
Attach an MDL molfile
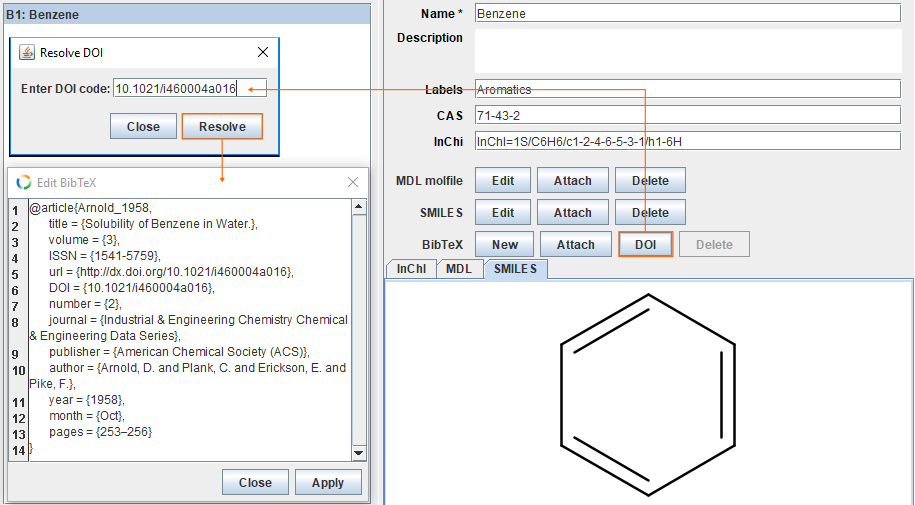coord(572,180)
